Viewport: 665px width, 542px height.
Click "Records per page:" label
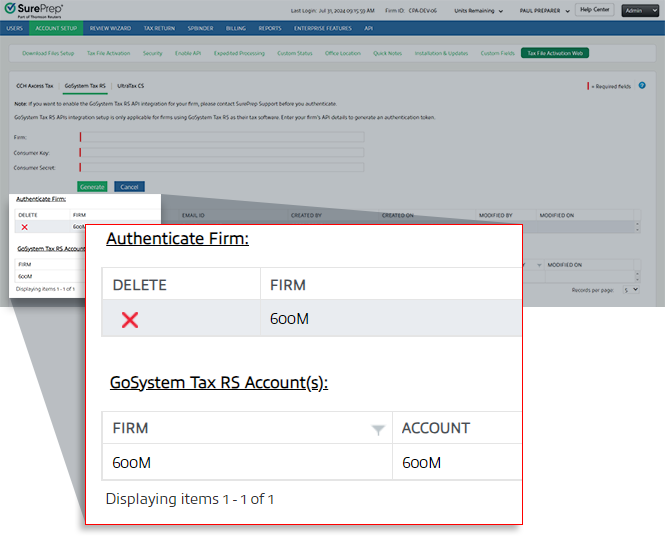pyautogui.click(x=592, y=290)
